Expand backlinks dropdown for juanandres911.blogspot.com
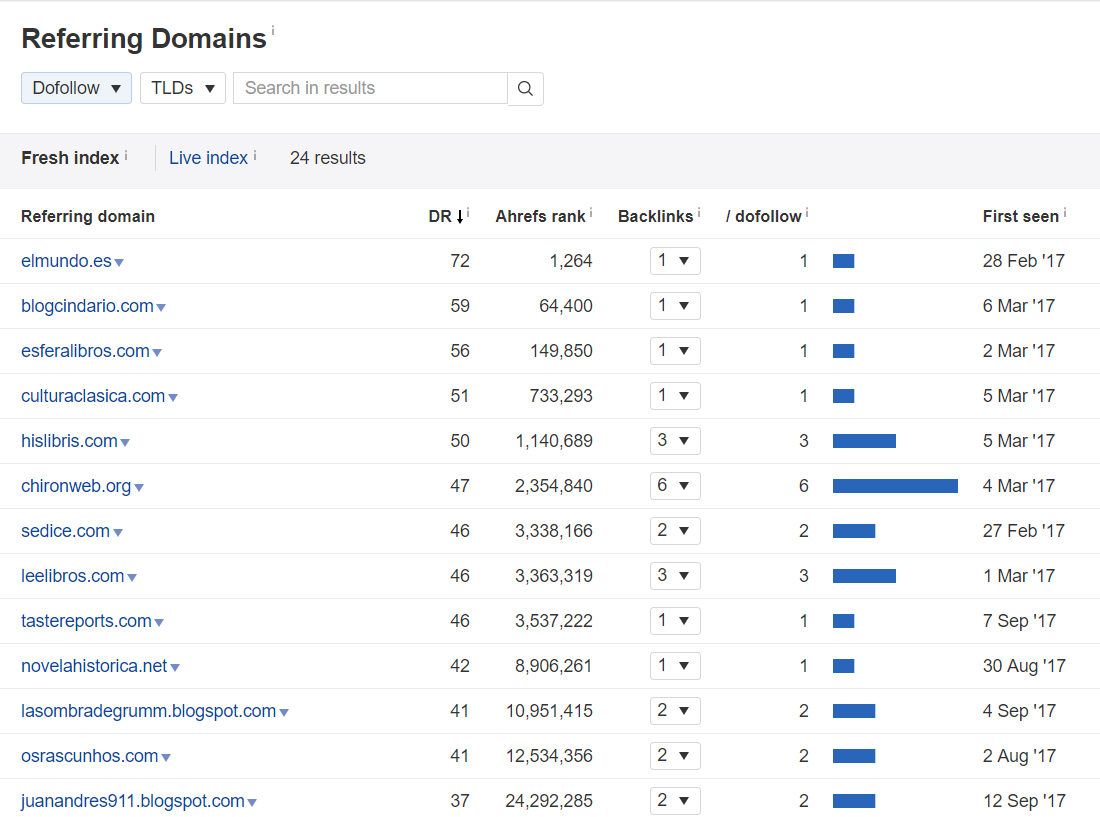The width and height of the screenshot is (1100, 817). [x=675, y=800]
